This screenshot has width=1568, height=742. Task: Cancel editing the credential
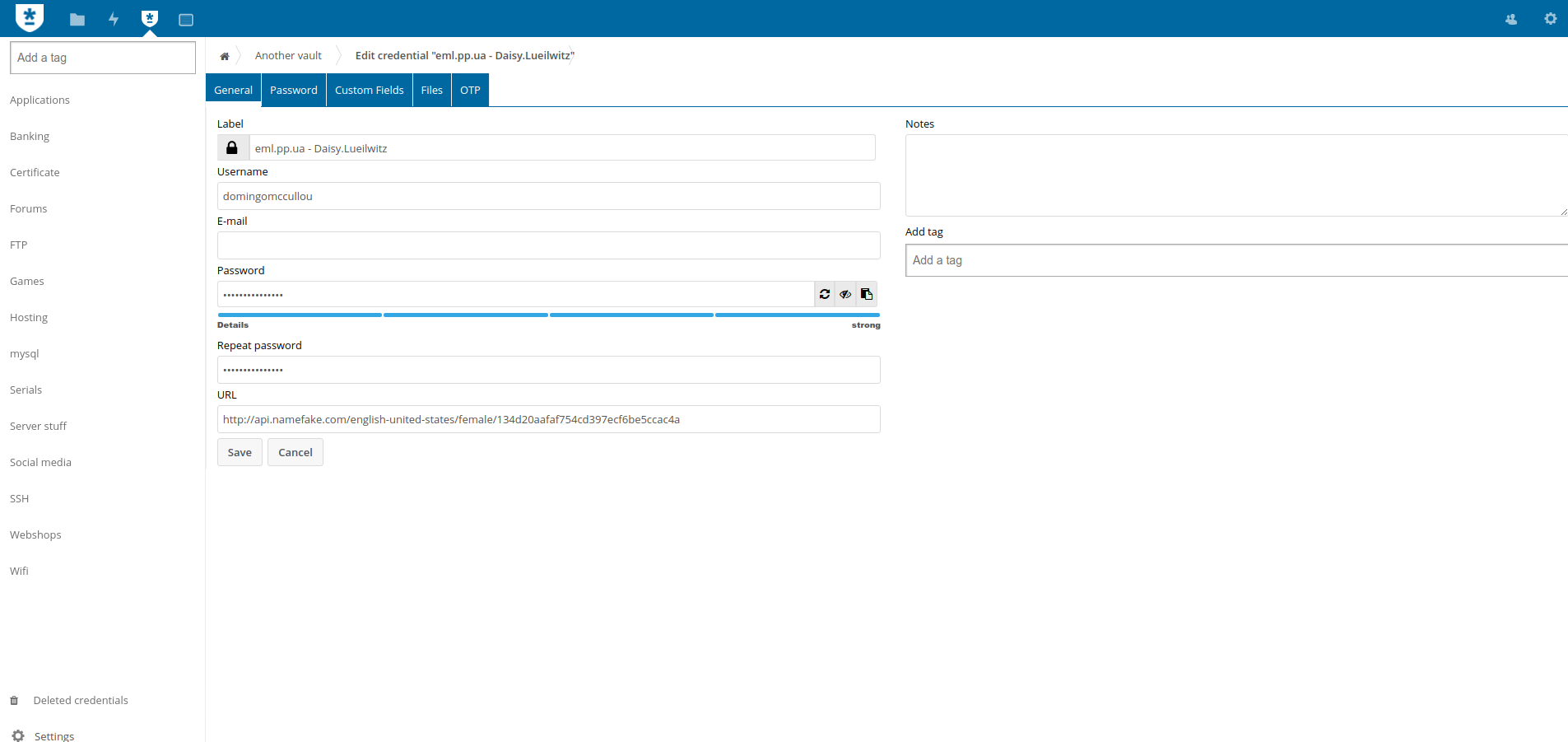295,452
